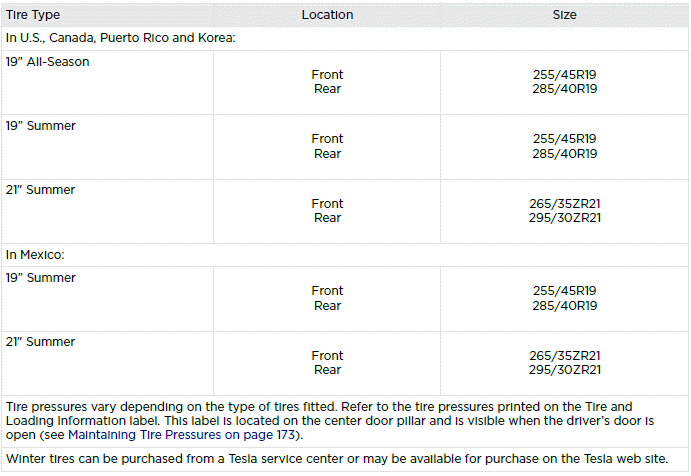Screen dimensions: 691x476
Task: Click the first 295/30ZR21 rear size value
Action: tap(565, 218)
